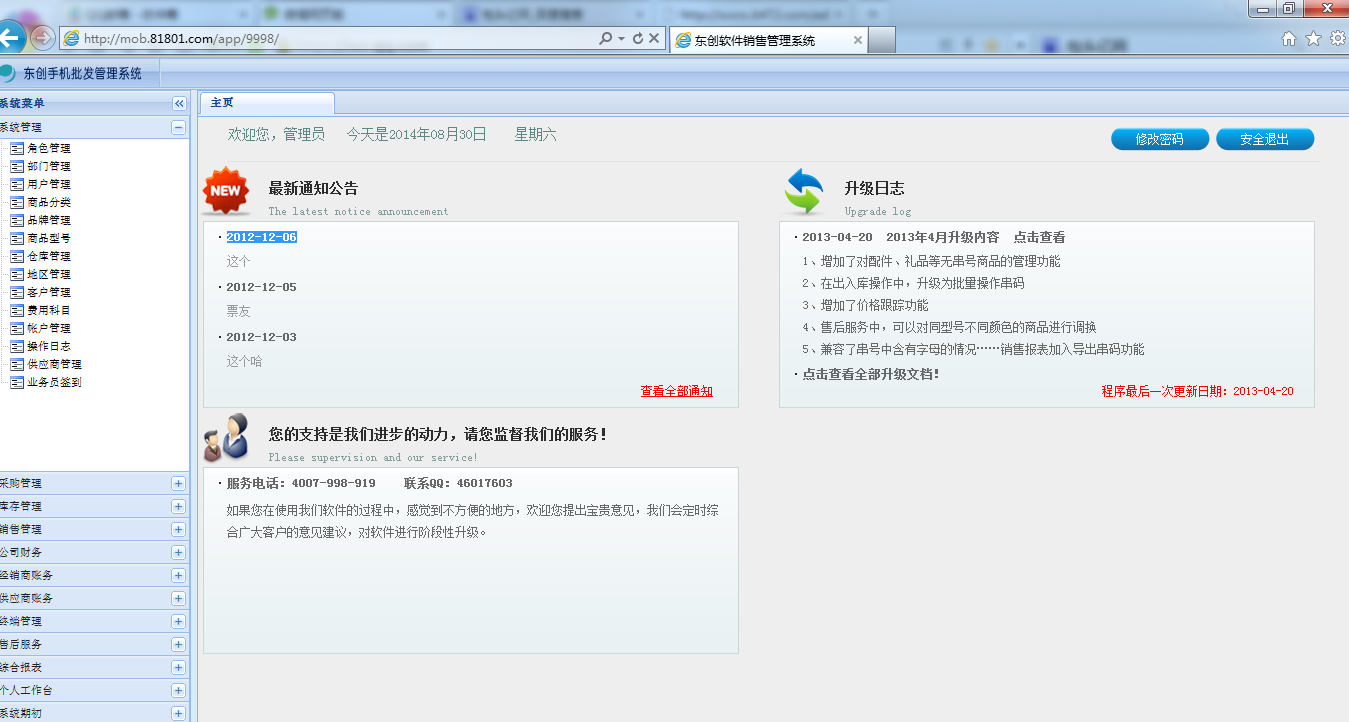Screen dimensions: 1349x722
Task: Collapse the 系统菜单 sidebar panel
Action: pos(179,103)
